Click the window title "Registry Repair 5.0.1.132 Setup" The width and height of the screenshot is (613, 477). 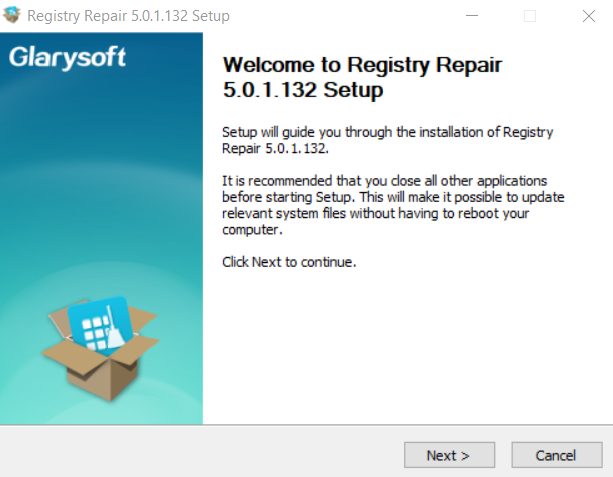coord(129,16)
